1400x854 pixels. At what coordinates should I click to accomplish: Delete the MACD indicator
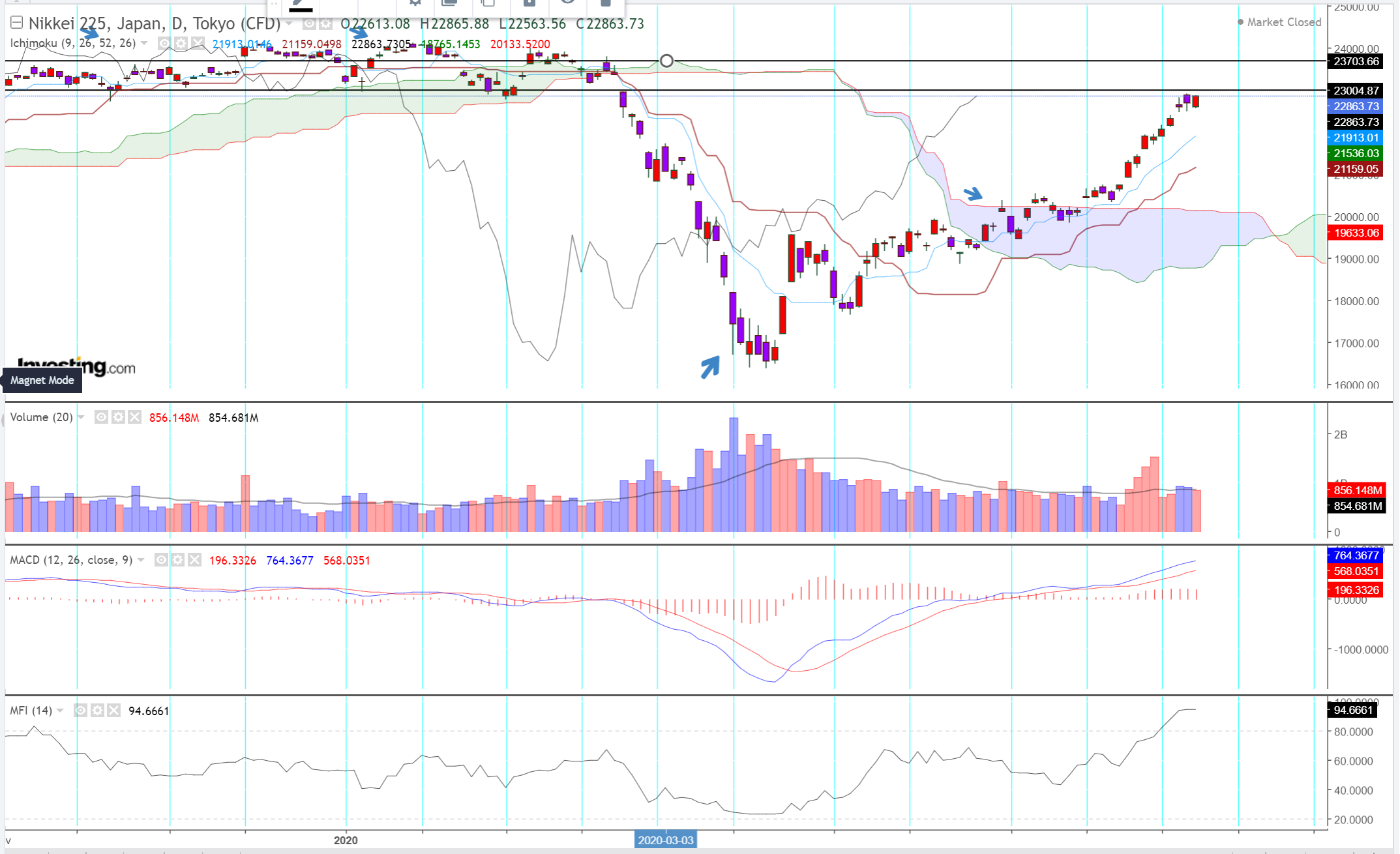coord(194,560)
